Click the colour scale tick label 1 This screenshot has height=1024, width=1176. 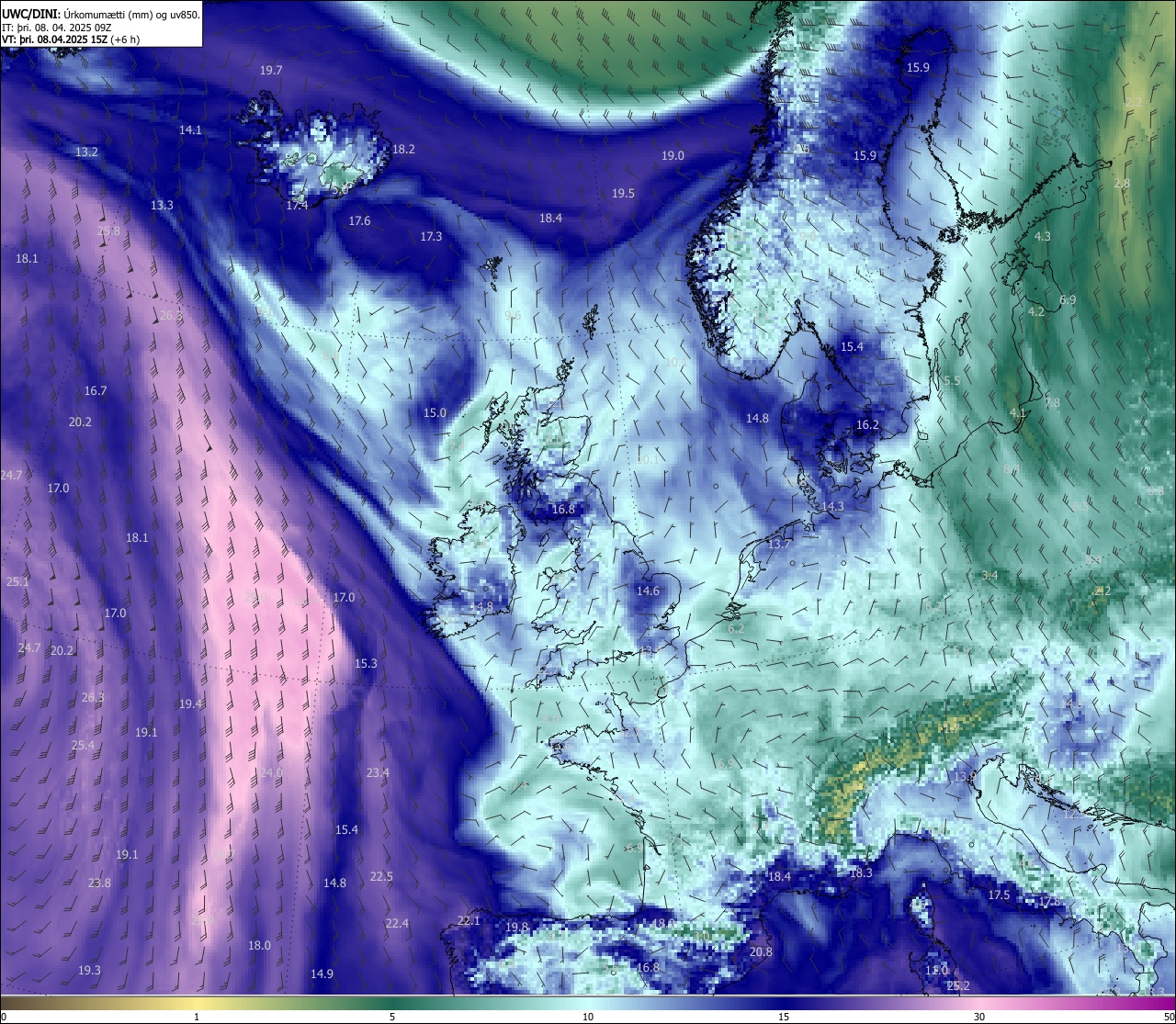click(197, 1017)
